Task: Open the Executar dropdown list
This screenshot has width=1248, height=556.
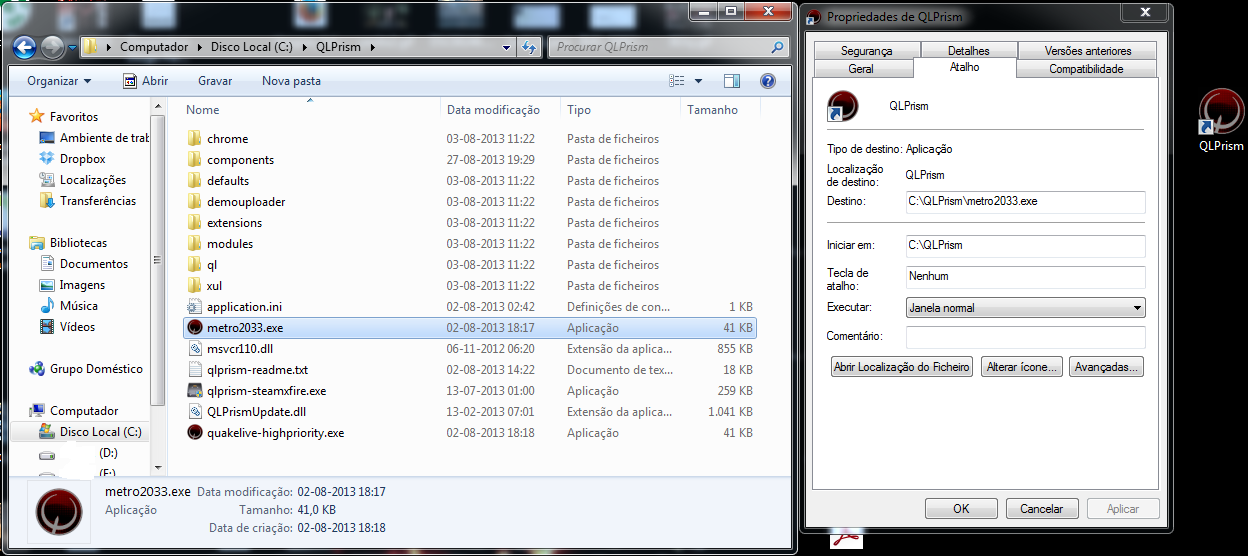Action: pyautogui.click(x=1025, y=308)
